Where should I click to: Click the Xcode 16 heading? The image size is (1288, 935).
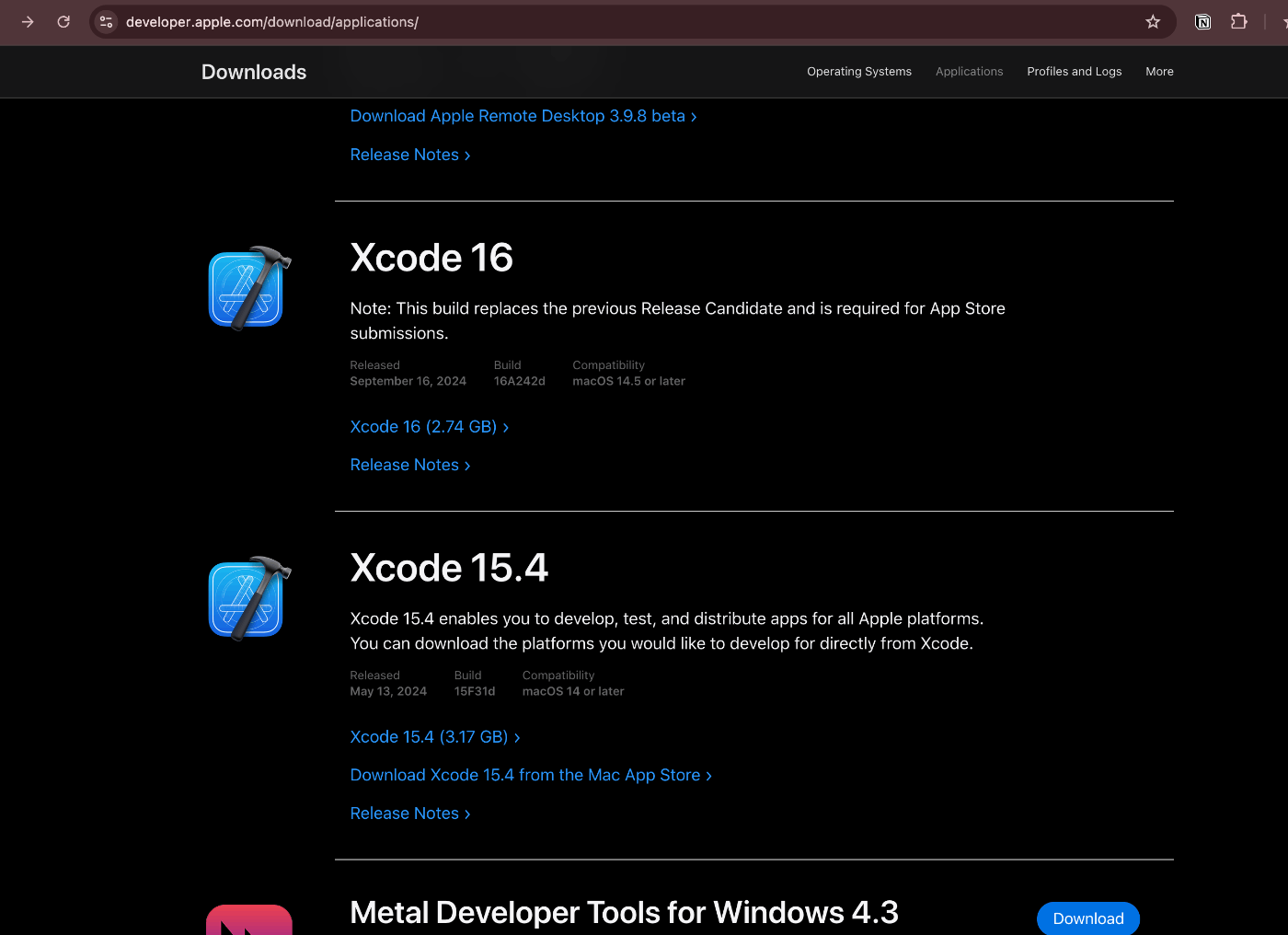coord(431,258)
